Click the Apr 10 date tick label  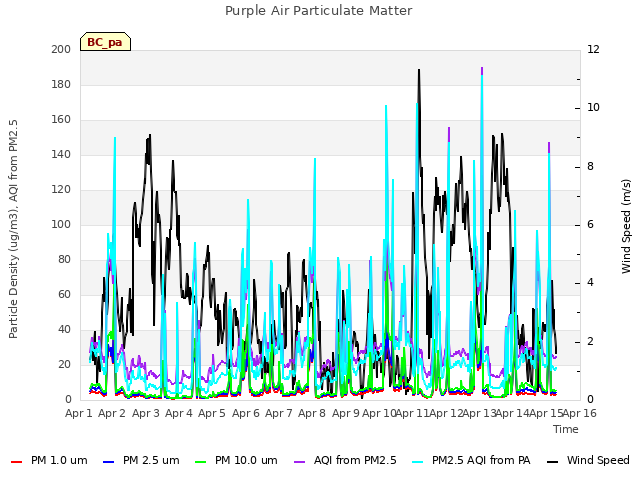point(379,413)
